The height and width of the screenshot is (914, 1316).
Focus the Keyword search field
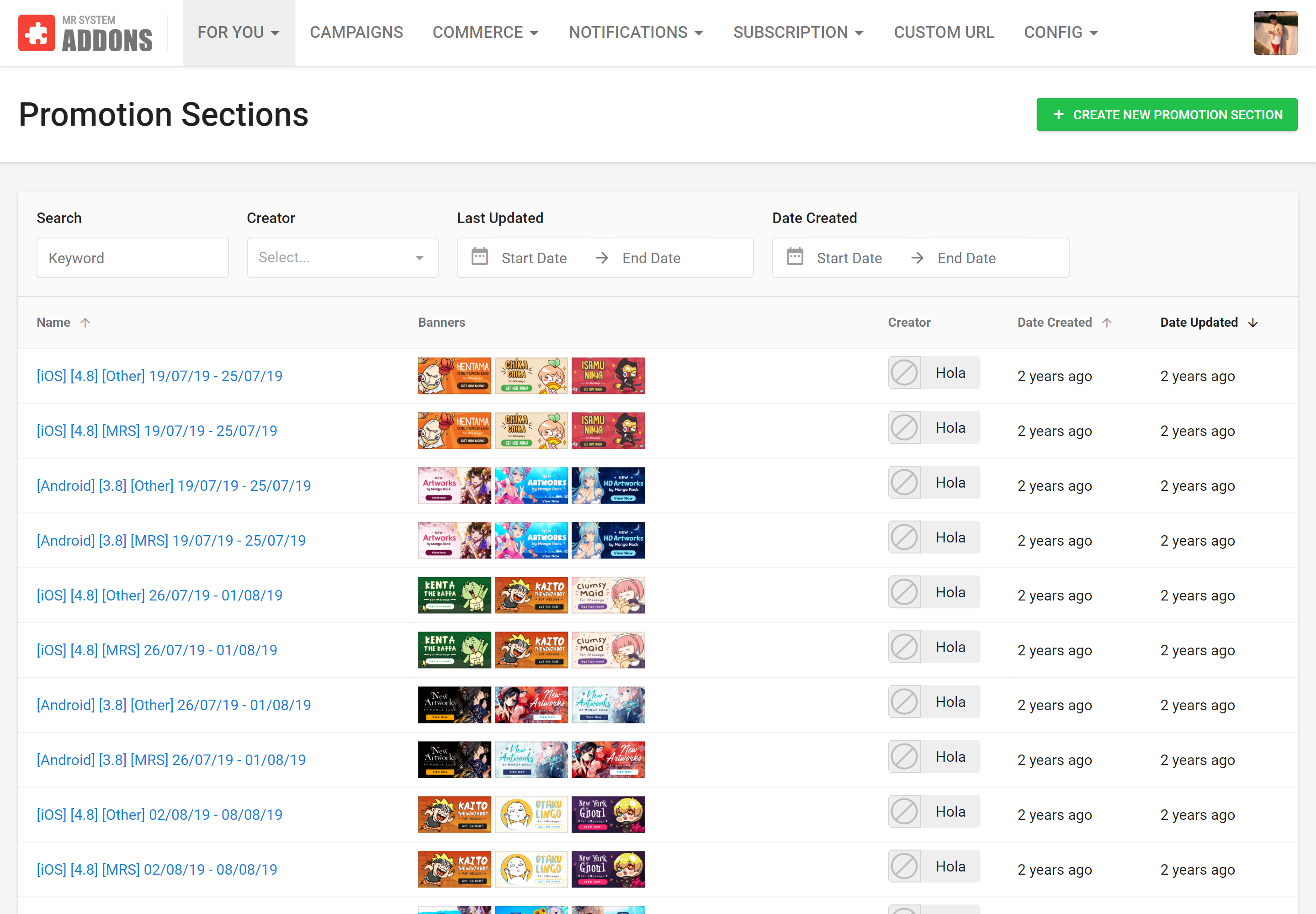pyautogui.click(x=133, y=258)
